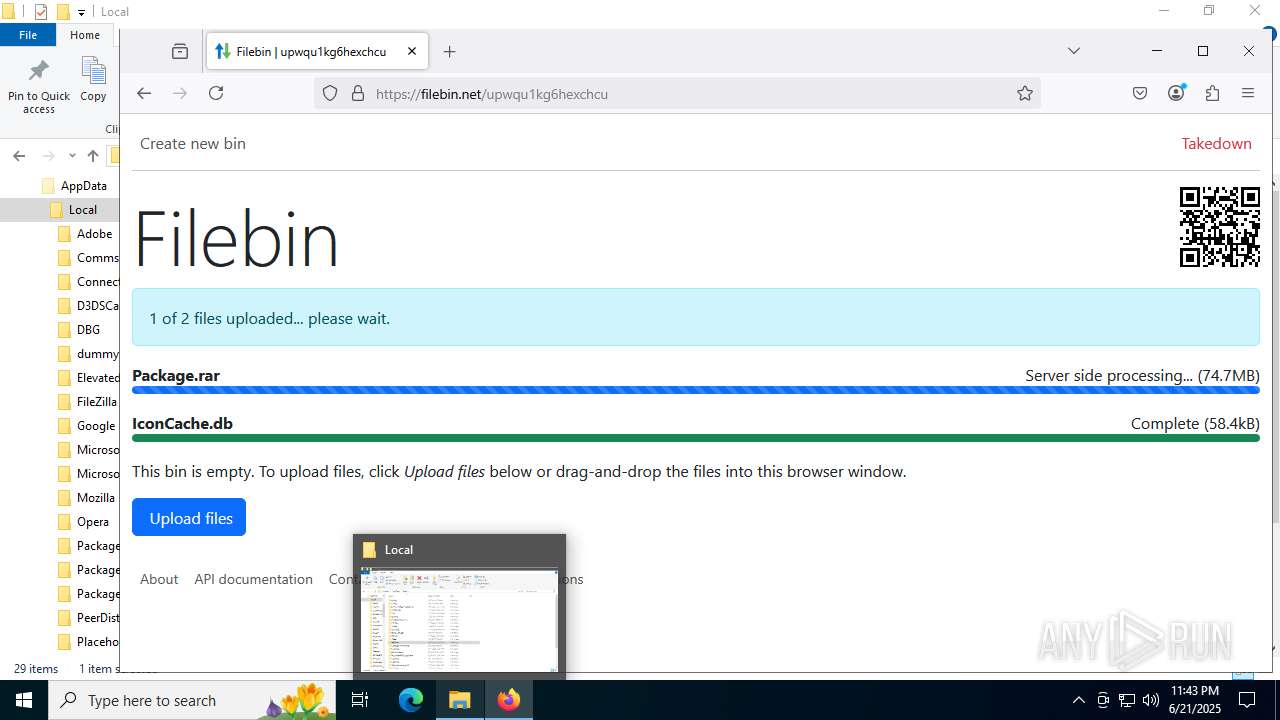
Task: Select the Mozilla folder in tree
Action: tap(95, 497)
